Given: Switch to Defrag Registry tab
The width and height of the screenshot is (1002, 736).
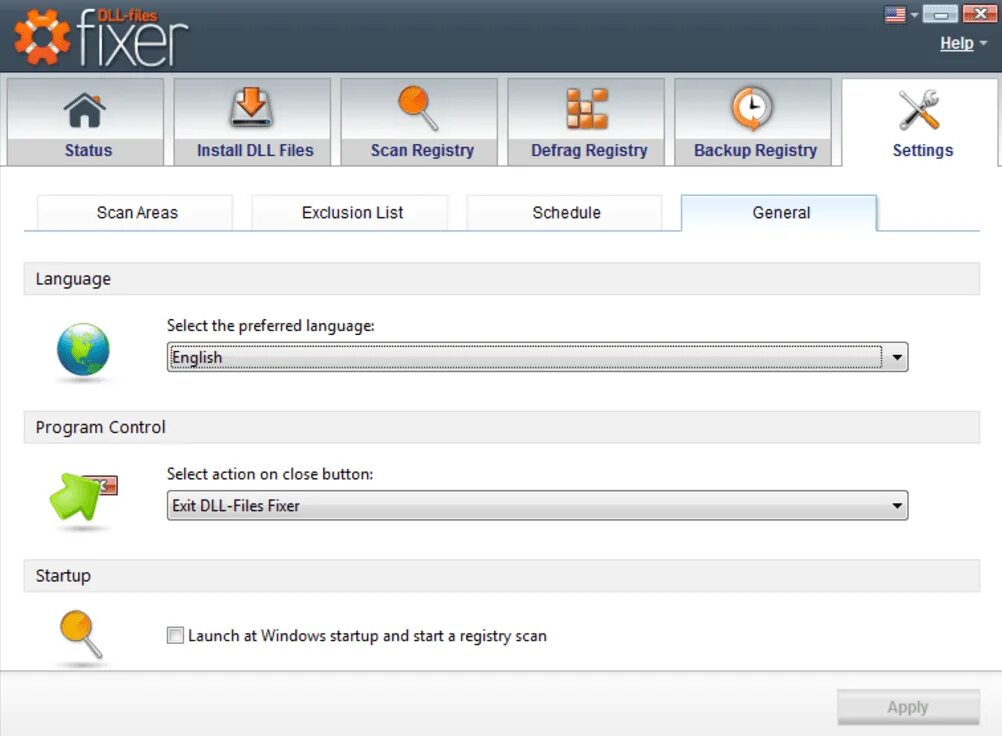Looking at the screenshot, I should (586, 121).
